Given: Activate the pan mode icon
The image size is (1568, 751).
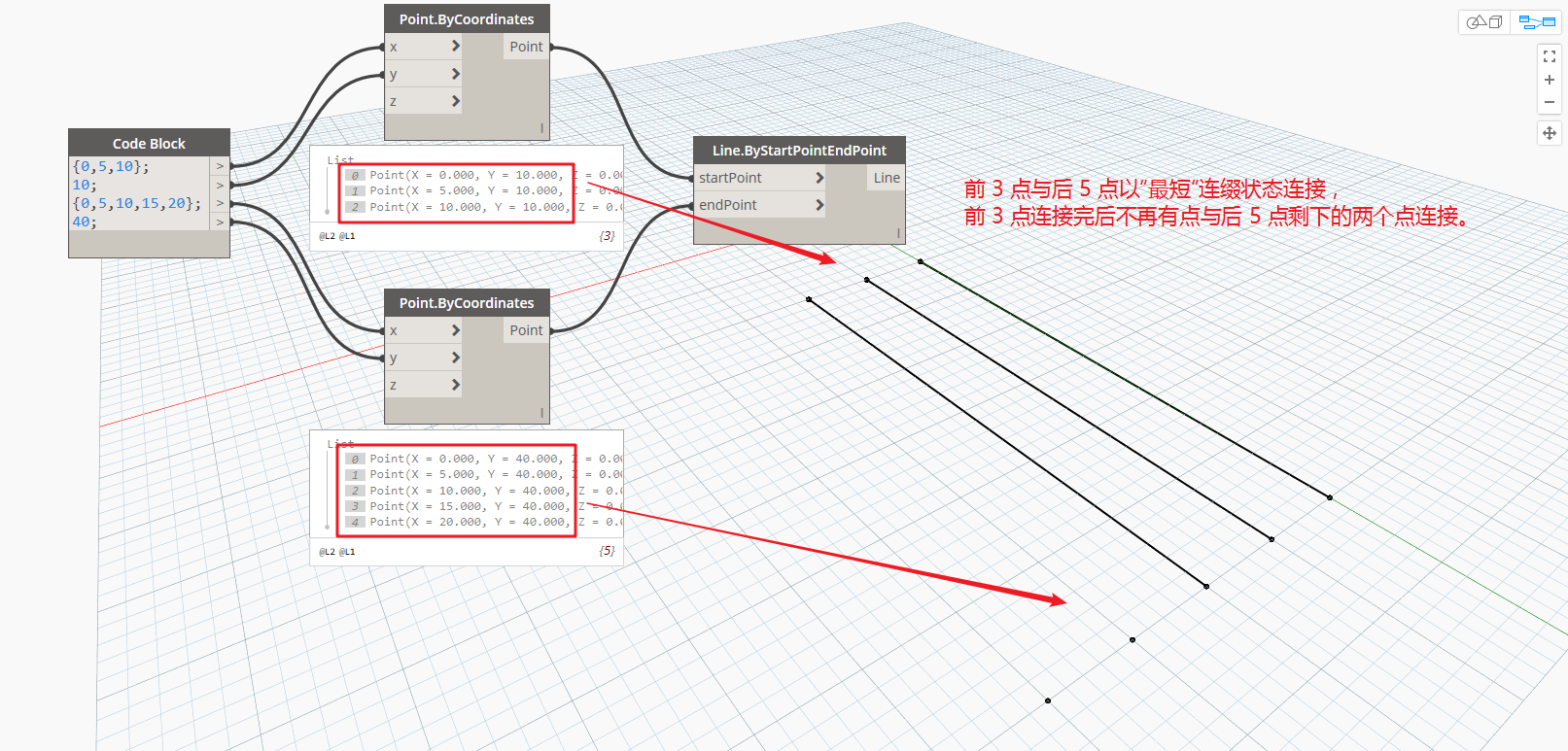Looking at the screenshot, I should (1550, 133).
